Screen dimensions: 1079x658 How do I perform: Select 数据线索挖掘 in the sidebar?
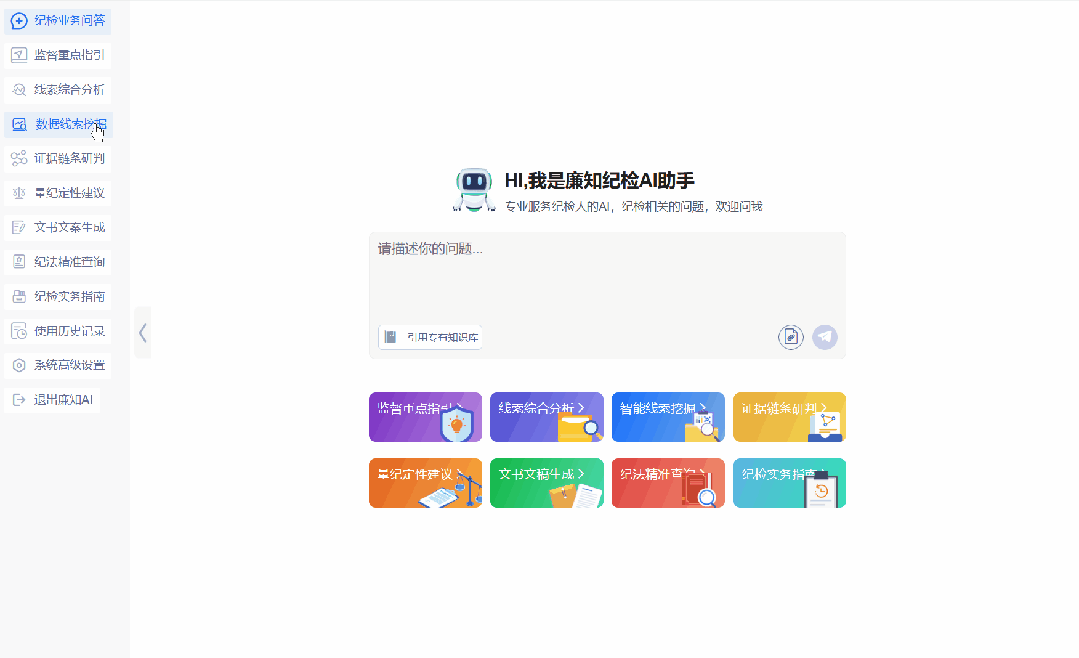click(58, 125)
